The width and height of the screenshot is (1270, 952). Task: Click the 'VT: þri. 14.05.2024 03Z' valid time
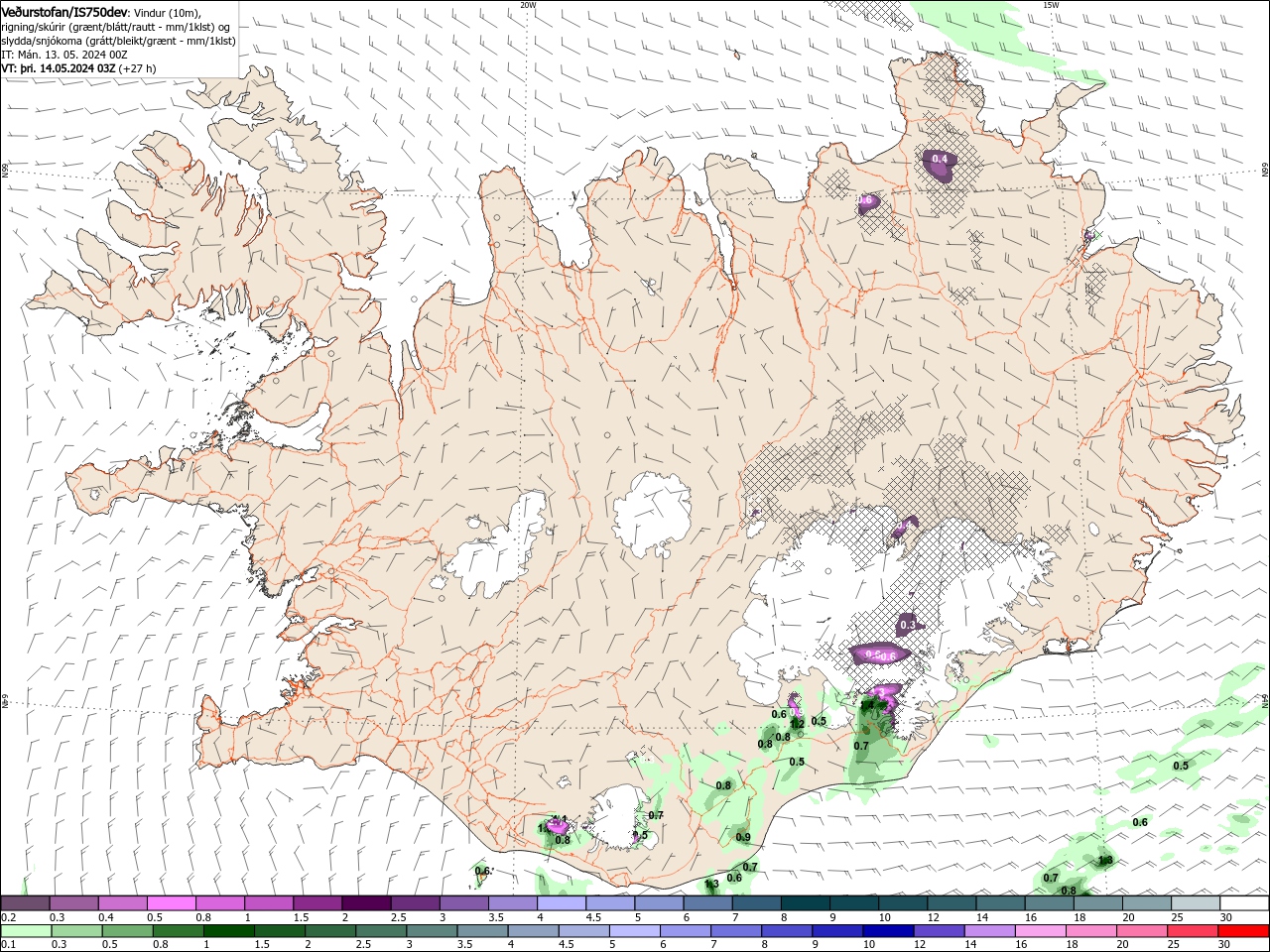click(x=59, y=68)
